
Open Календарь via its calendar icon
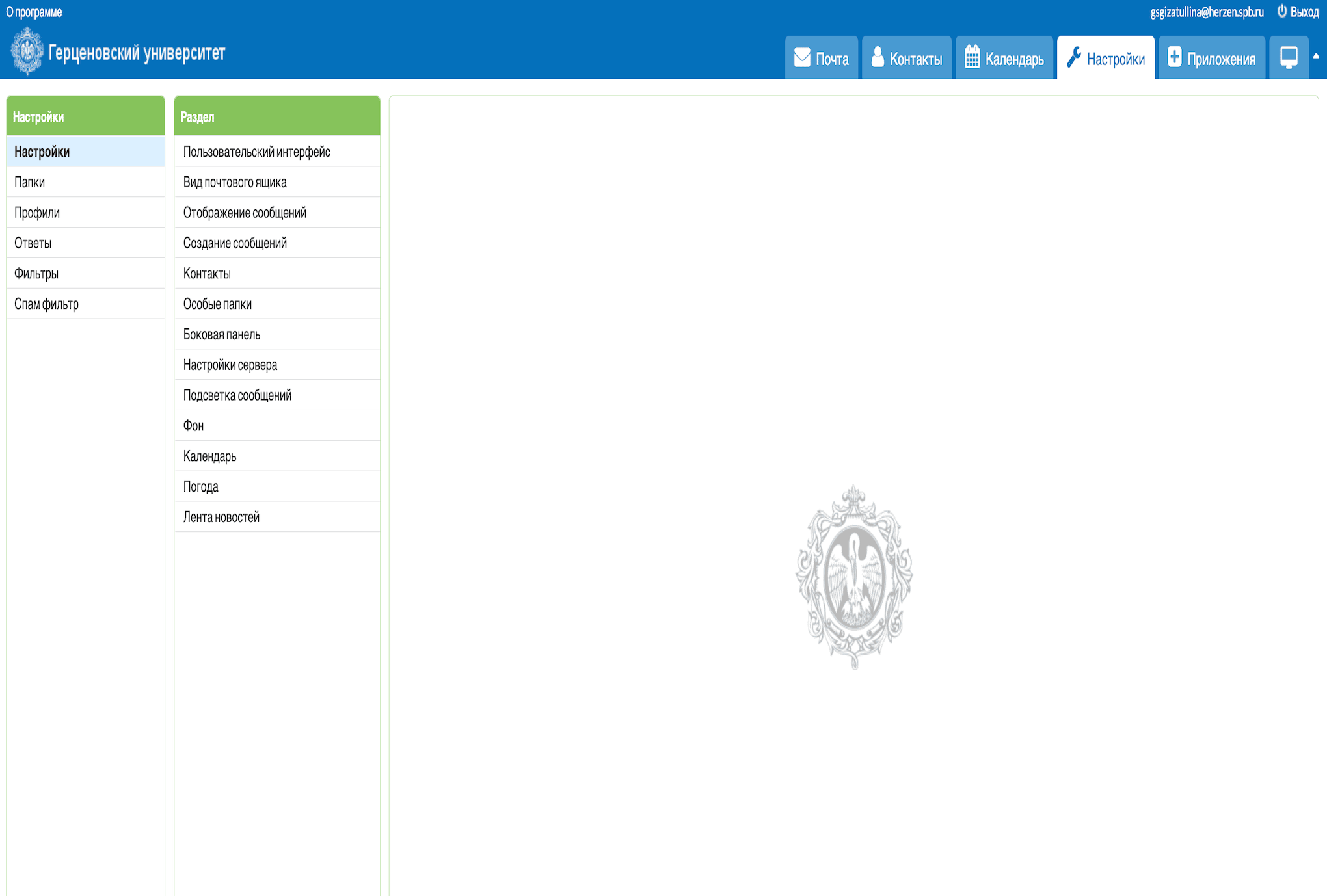click(973, 58)
